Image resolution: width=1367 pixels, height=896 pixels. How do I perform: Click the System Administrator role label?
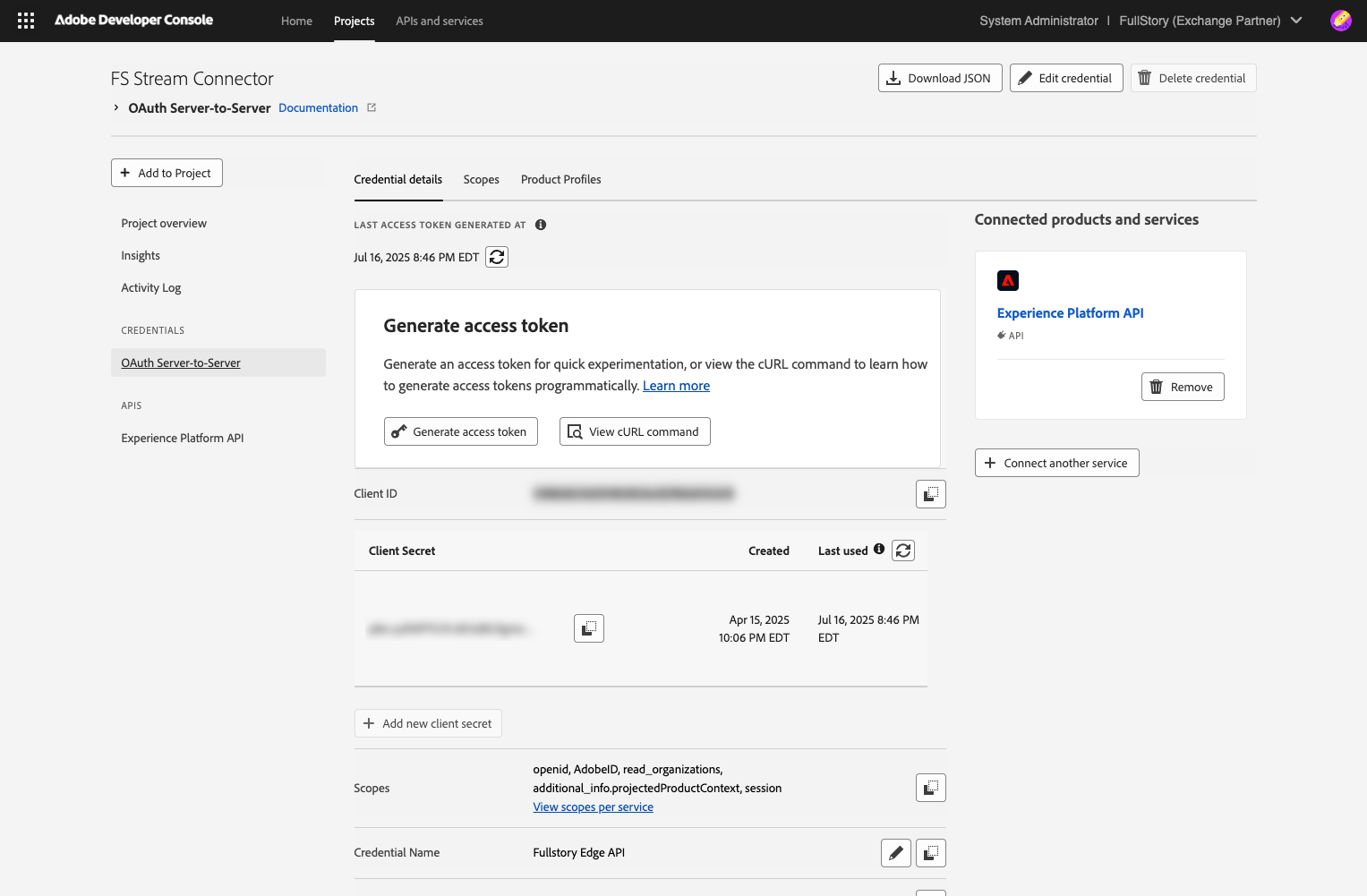(x=1038, y=21)
